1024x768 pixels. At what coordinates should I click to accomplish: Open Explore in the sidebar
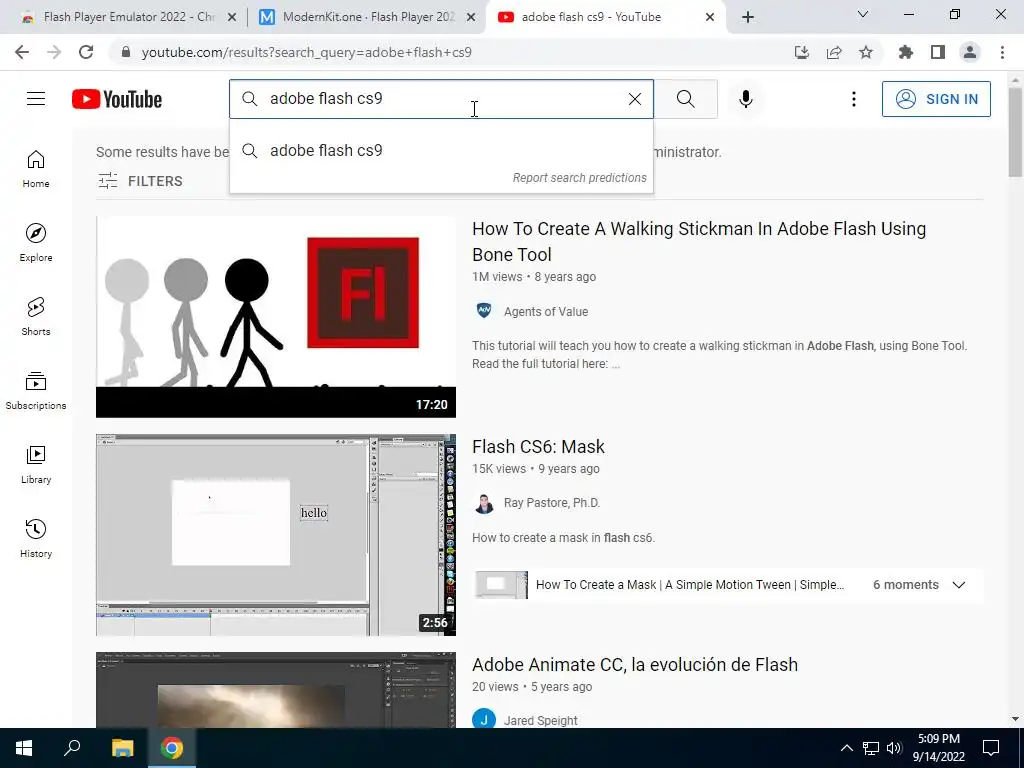(36, 242)
